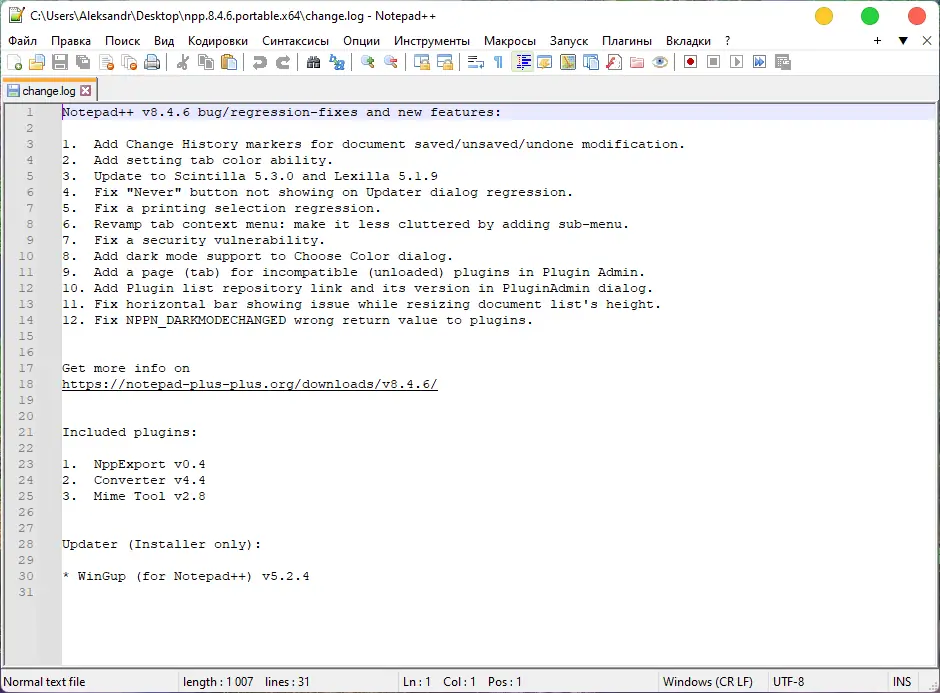Screen dimensions: 940x693
Task: Toggle Folder as Workspace icon
Action: pos(637,62)
